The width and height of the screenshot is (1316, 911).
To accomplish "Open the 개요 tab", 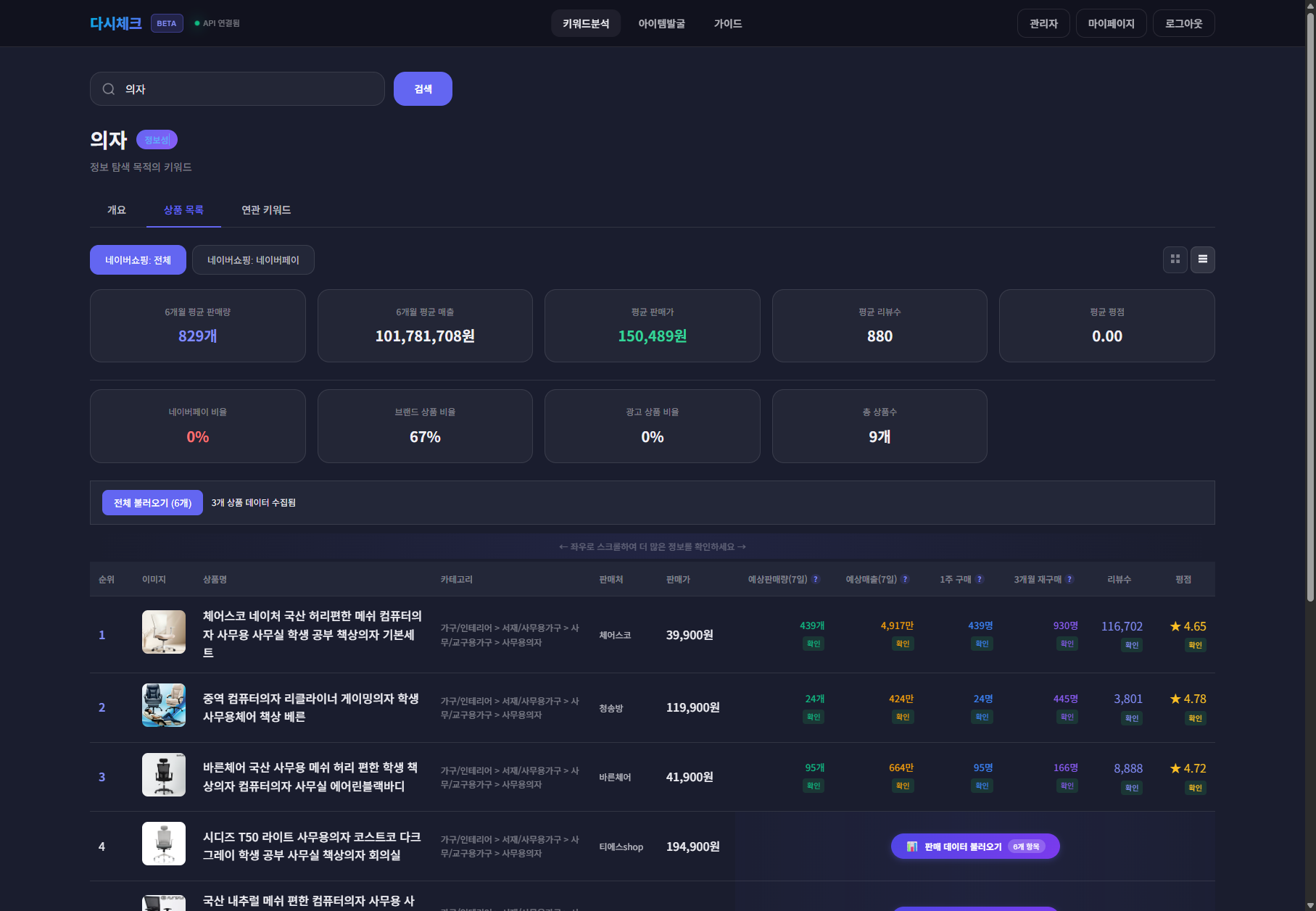I will coord(117,210).
